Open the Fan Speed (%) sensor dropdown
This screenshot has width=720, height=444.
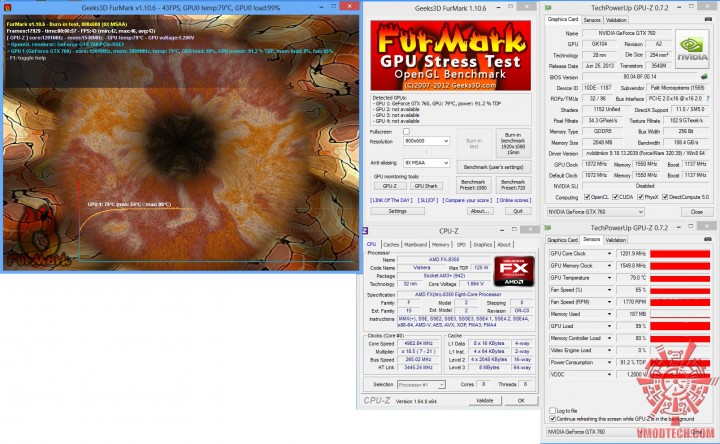(x=609, y=290)
